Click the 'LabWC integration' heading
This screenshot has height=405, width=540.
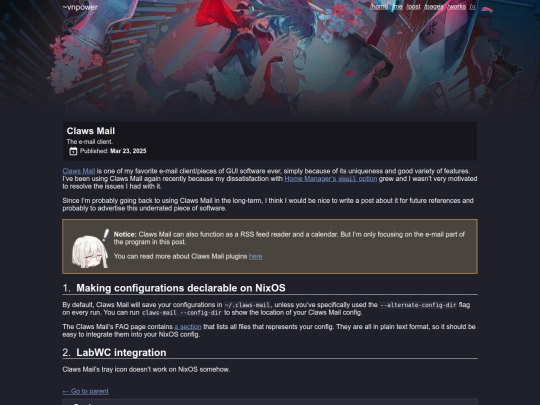point(121,352)
